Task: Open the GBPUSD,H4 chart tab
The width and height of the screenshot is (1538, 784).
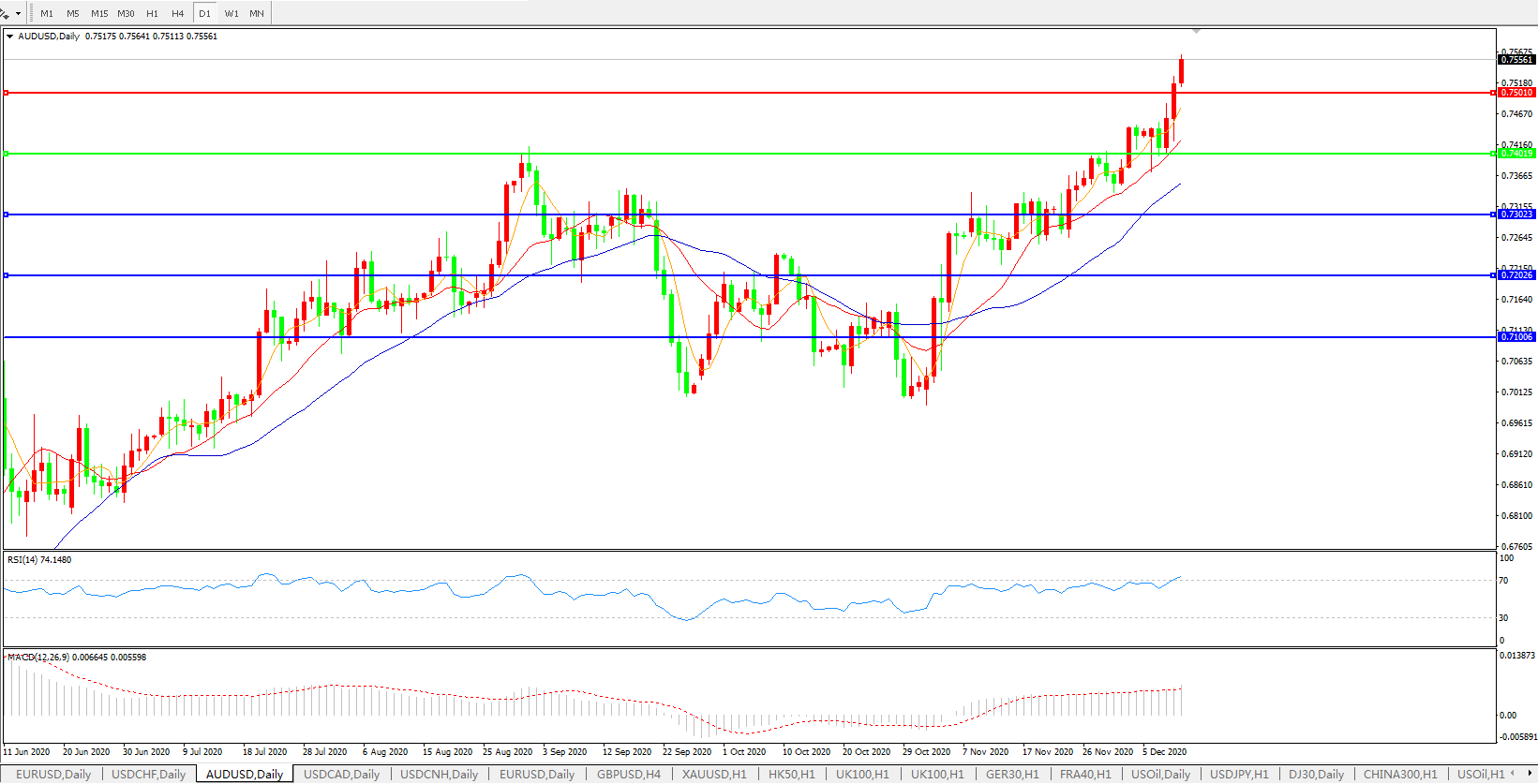Action: 628,774
